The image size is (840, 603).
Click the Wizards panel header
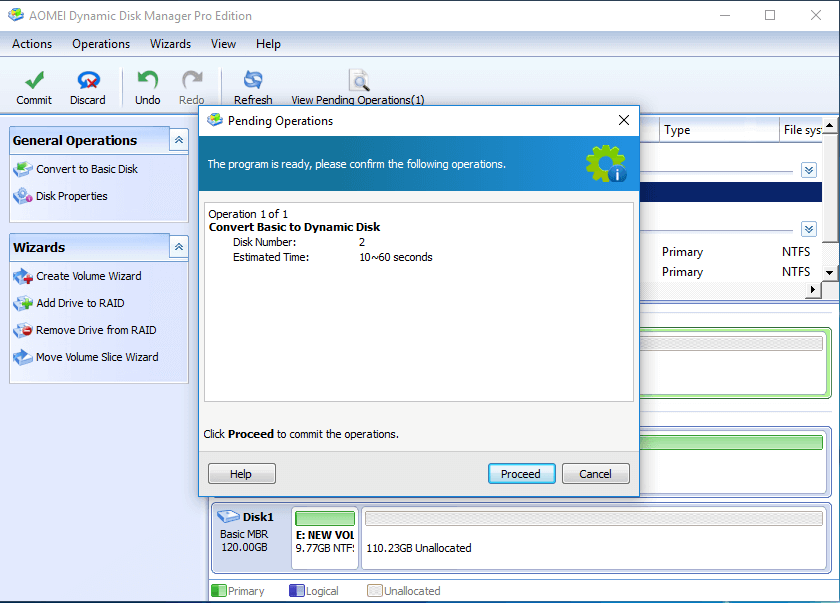point(89,247)
